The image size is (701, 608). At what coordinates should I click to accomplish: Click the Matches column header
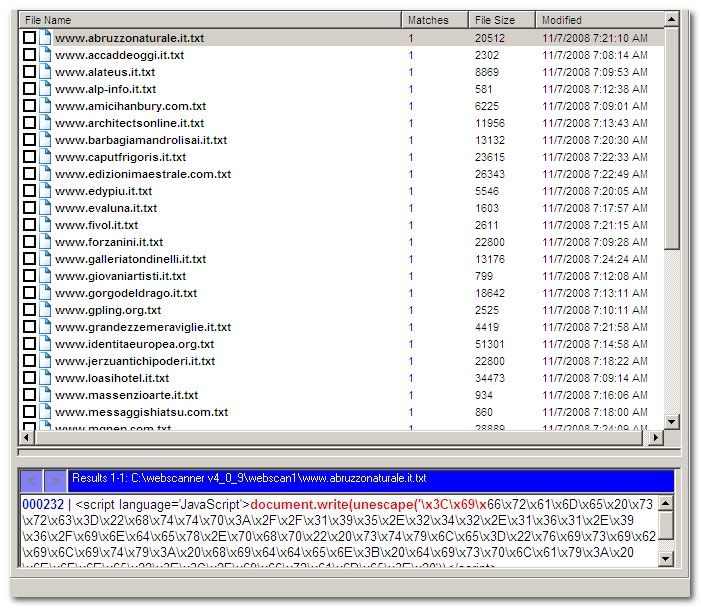[x=434, y=20]
